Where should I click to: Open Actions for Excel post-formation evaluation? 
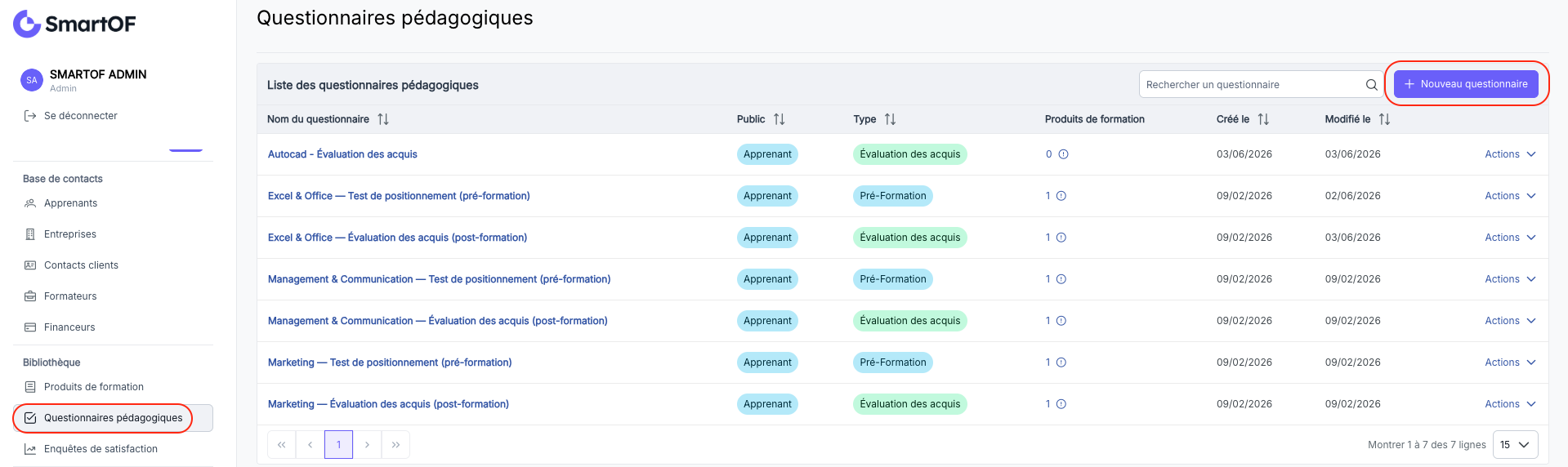(1510, 238)
